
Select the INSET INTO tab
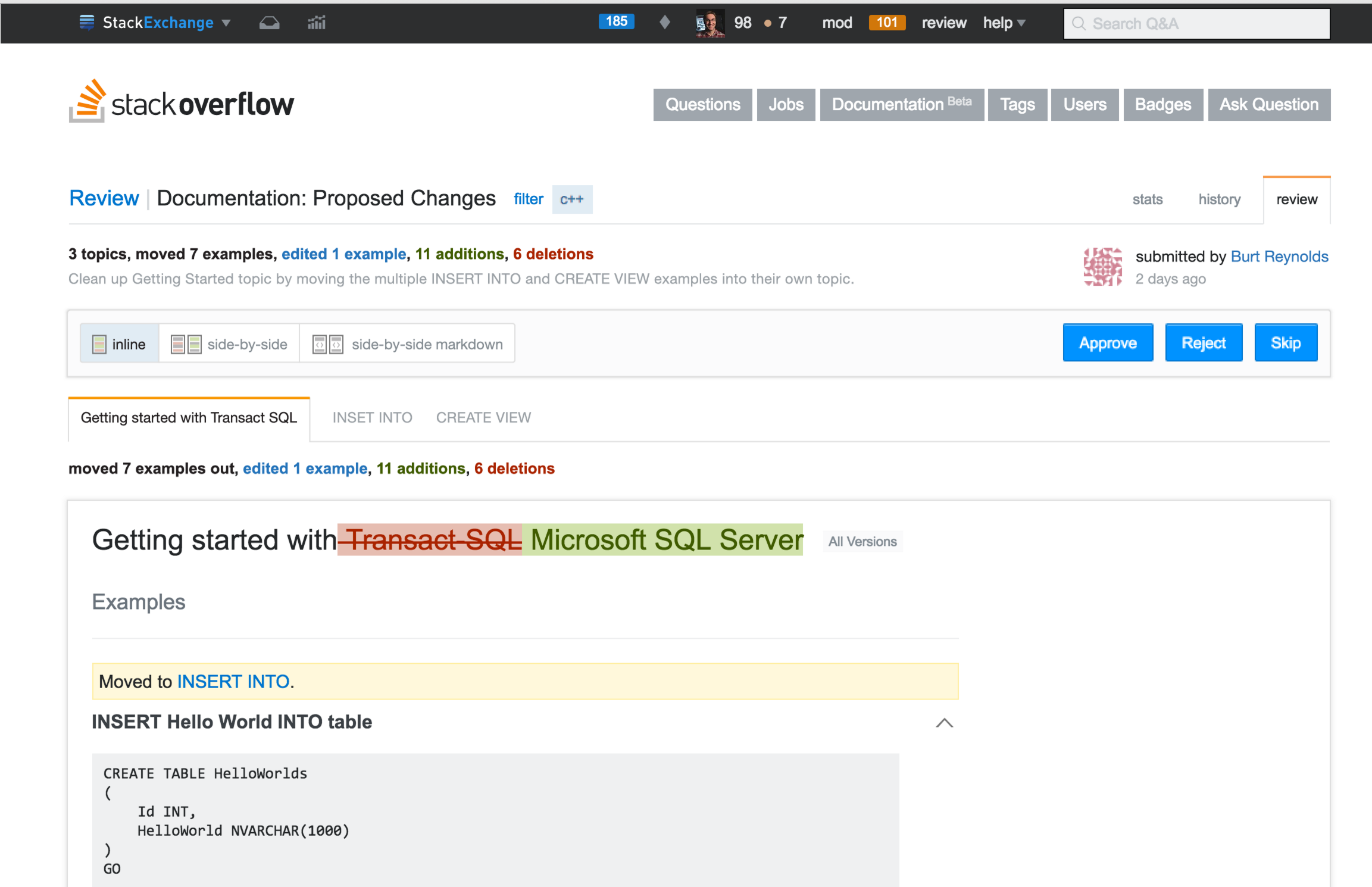tap(370, 417)
